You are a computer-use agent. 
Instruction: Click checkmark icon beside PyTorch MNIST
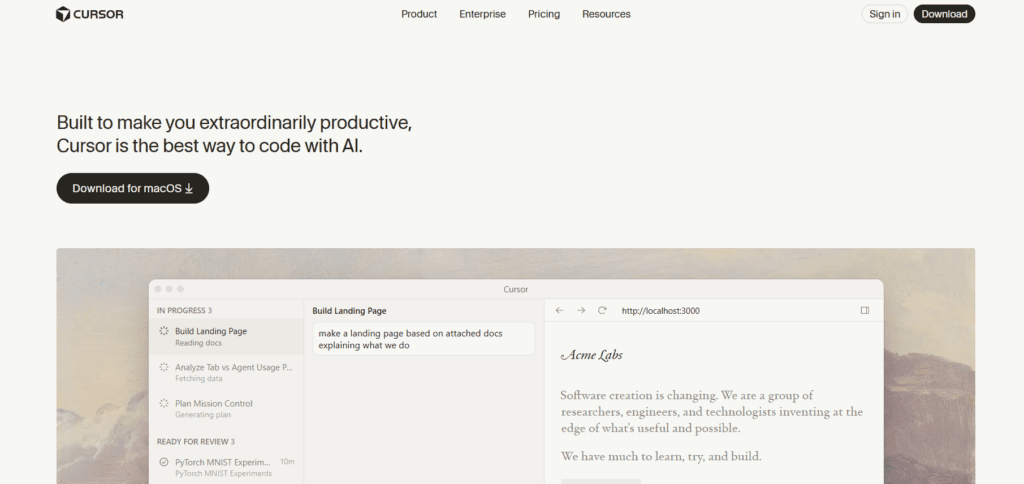tap(164, 462)
